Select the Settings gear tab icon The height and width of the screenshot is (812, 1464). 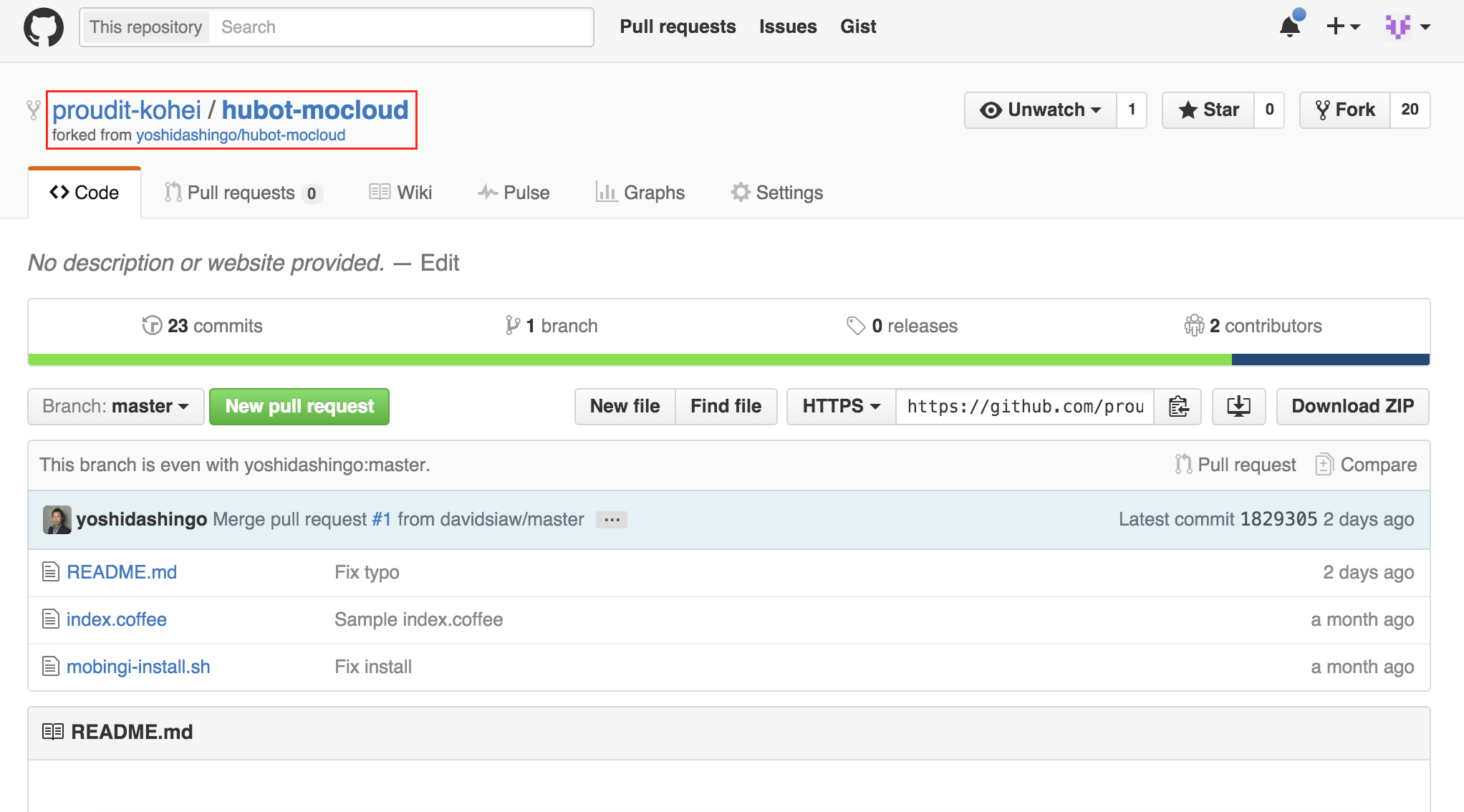point(740,192)
